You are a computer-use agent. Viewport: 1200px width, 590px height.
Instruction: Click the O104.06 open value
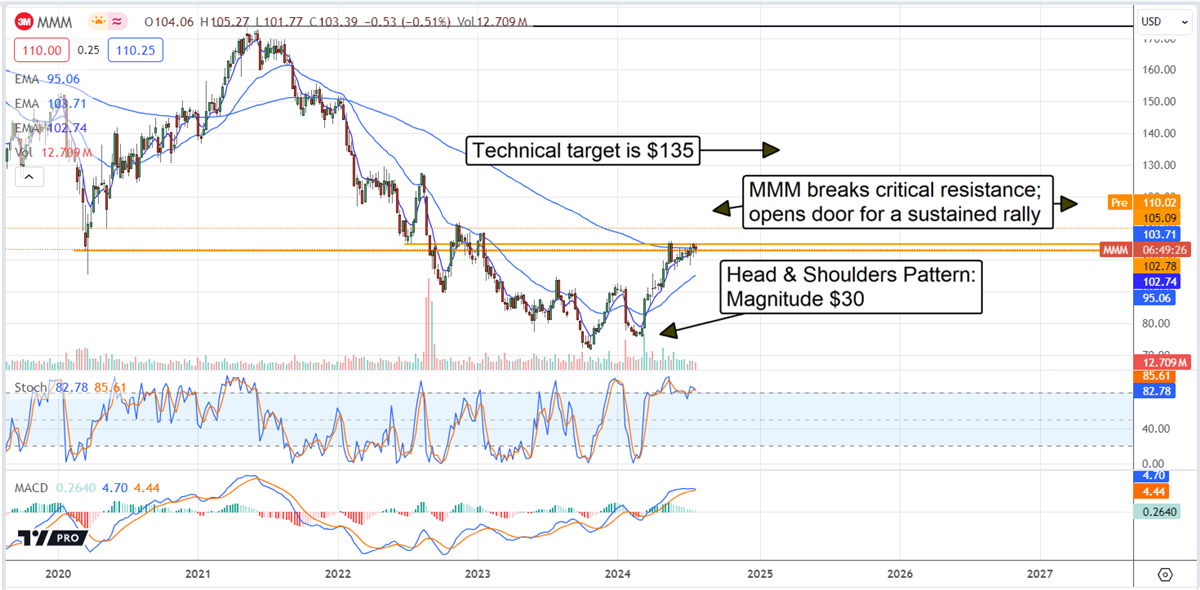click(x=171, y=21)
